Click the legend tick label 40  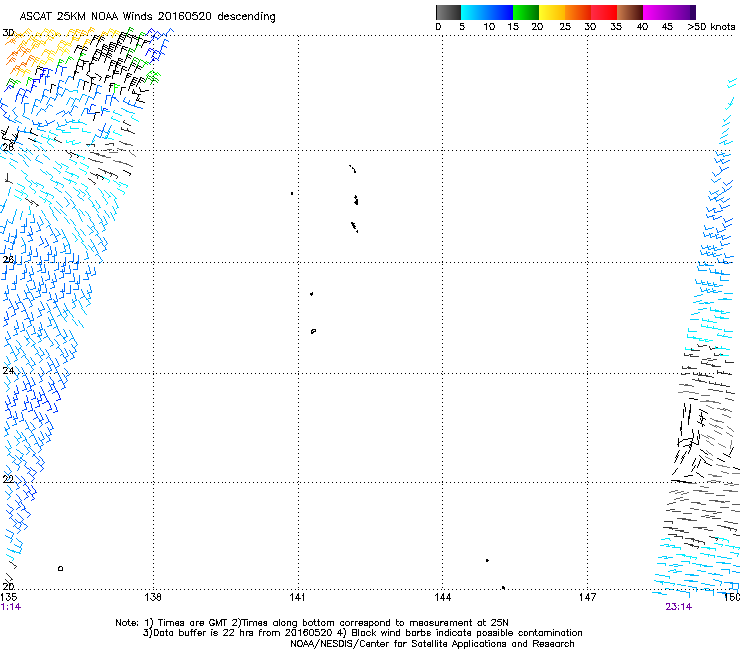coord(642,27)
